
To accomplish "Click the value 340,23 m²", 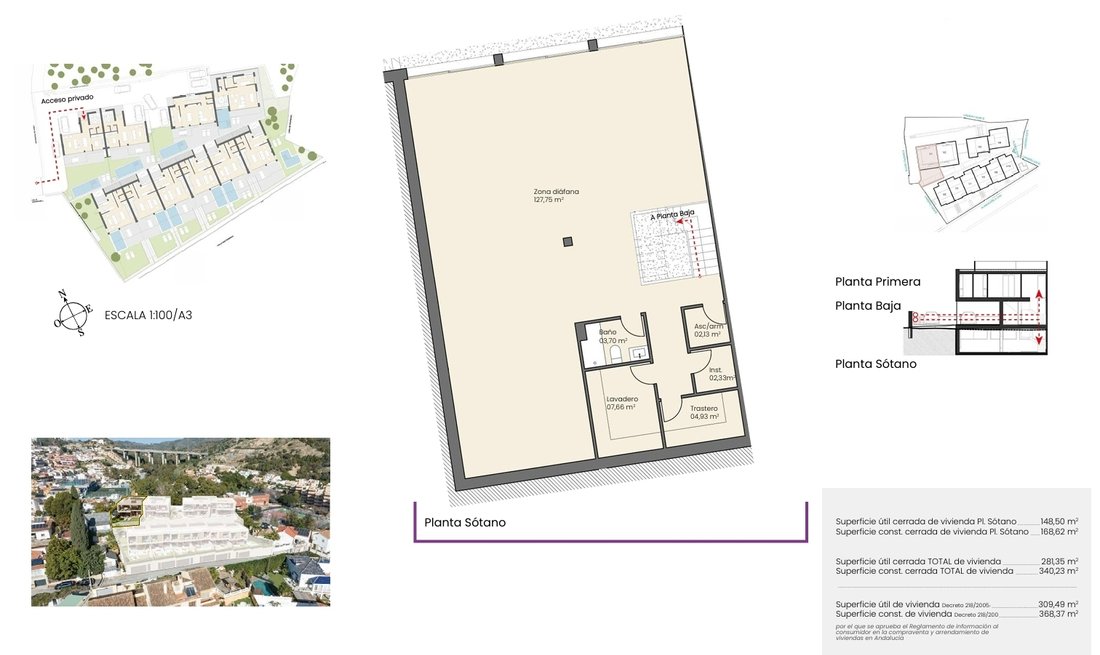I will coord(1059,571).
